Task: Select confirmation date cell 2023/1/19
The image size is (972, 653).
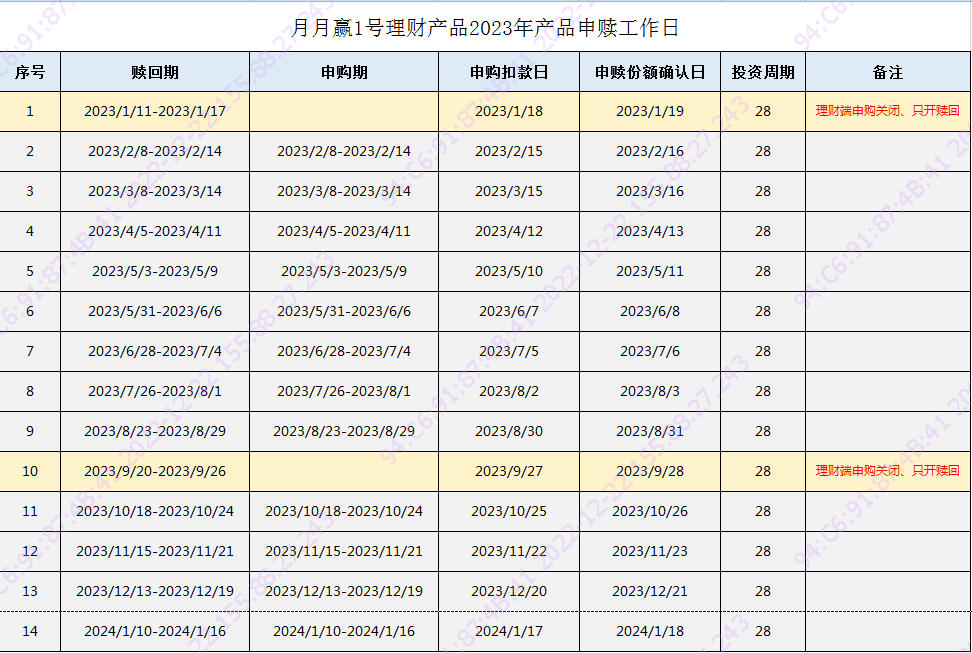Action: point(650,112)
